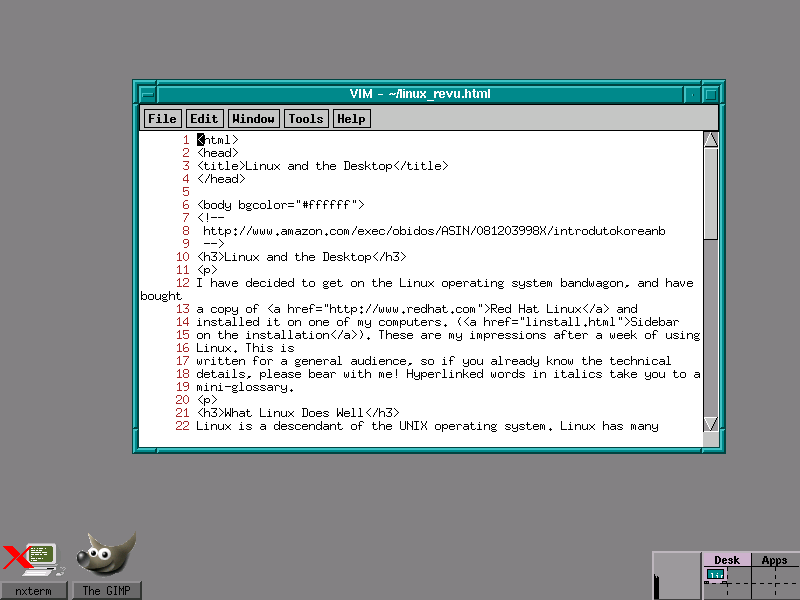Click the '-->' comment closer on line 9

coord(214,244)
